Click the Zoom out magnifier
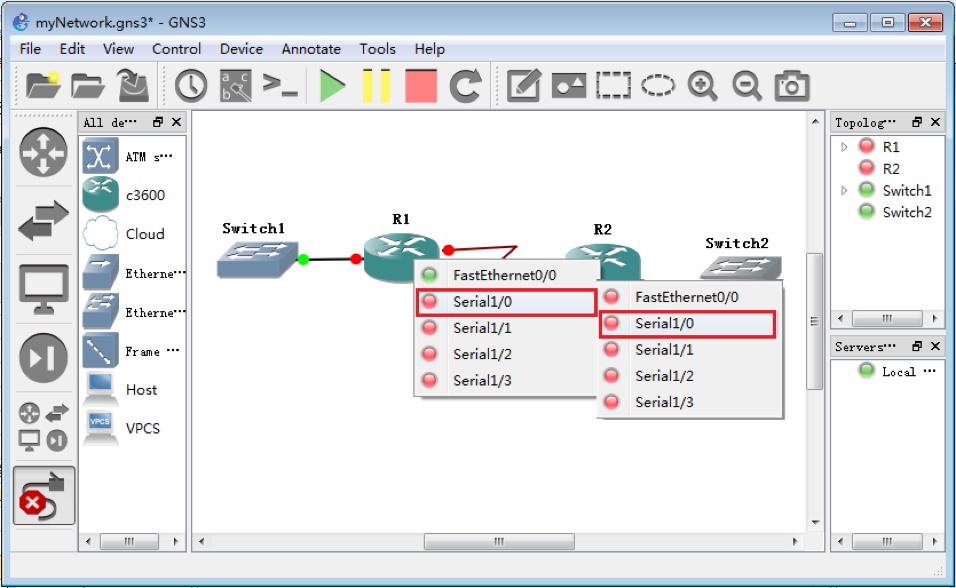956x588 pixels. [x=747, y=85]
